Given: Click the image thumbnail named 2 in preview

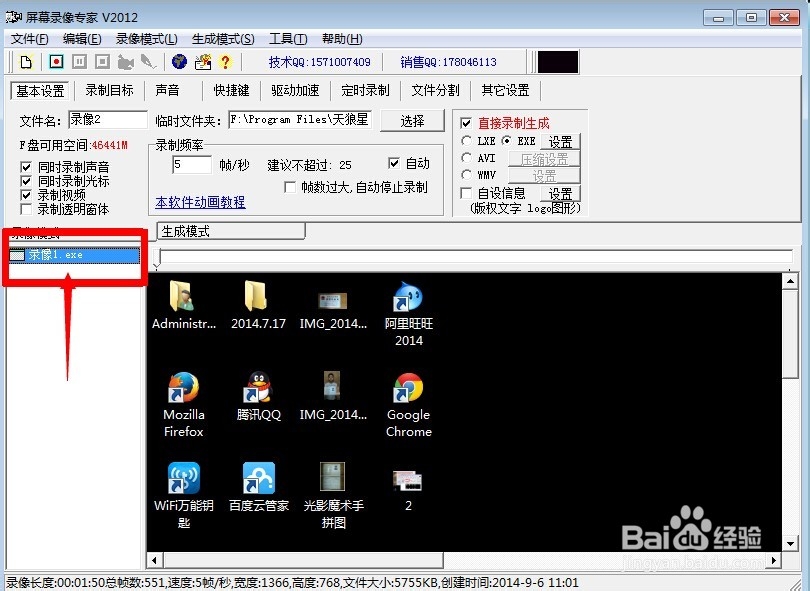Looking at the screenshot, I should pos(408,481).
